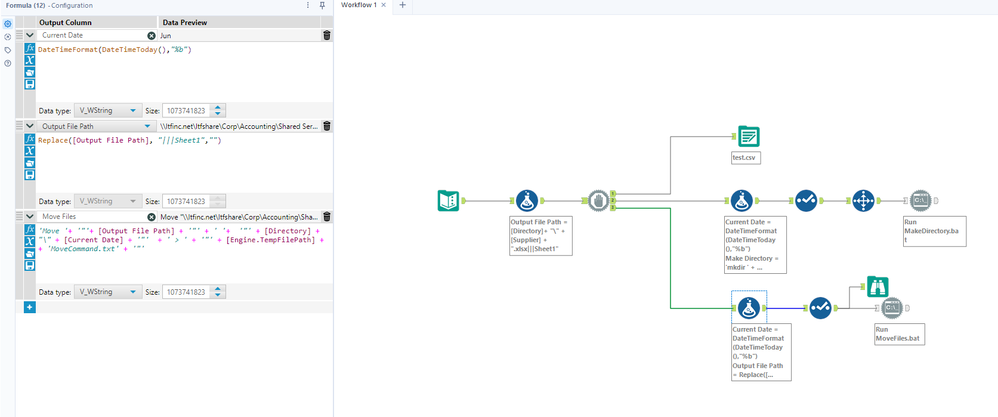Image resolution: width=998 pixels, height=417 pixels.
Task: Clear the Move Files column name
Action: click(151, 216)
